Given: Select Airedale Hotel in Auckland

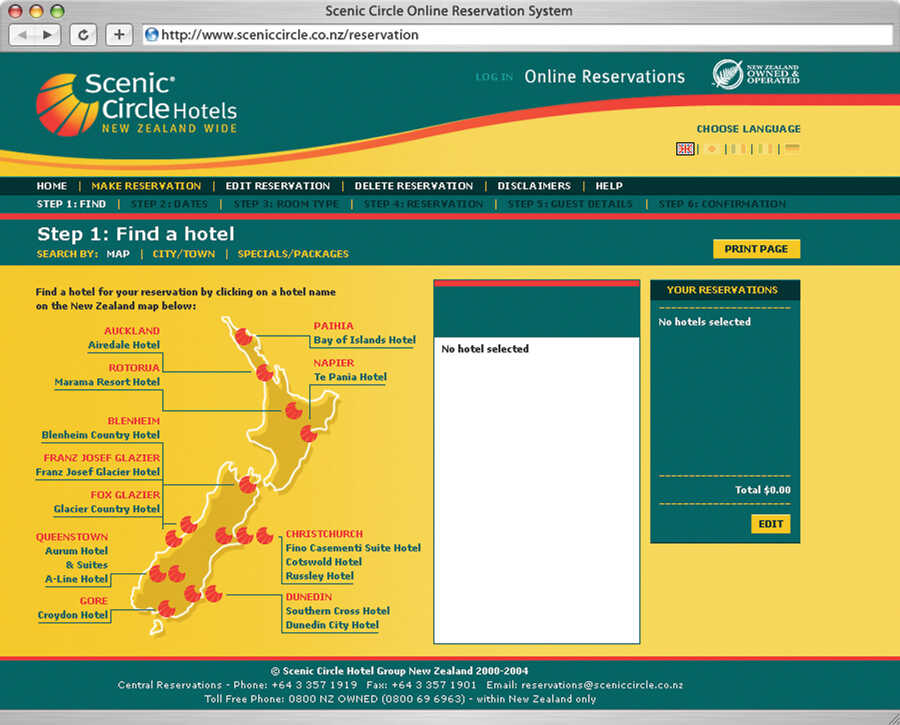Looking at the screenshot, I should point(124,345).
